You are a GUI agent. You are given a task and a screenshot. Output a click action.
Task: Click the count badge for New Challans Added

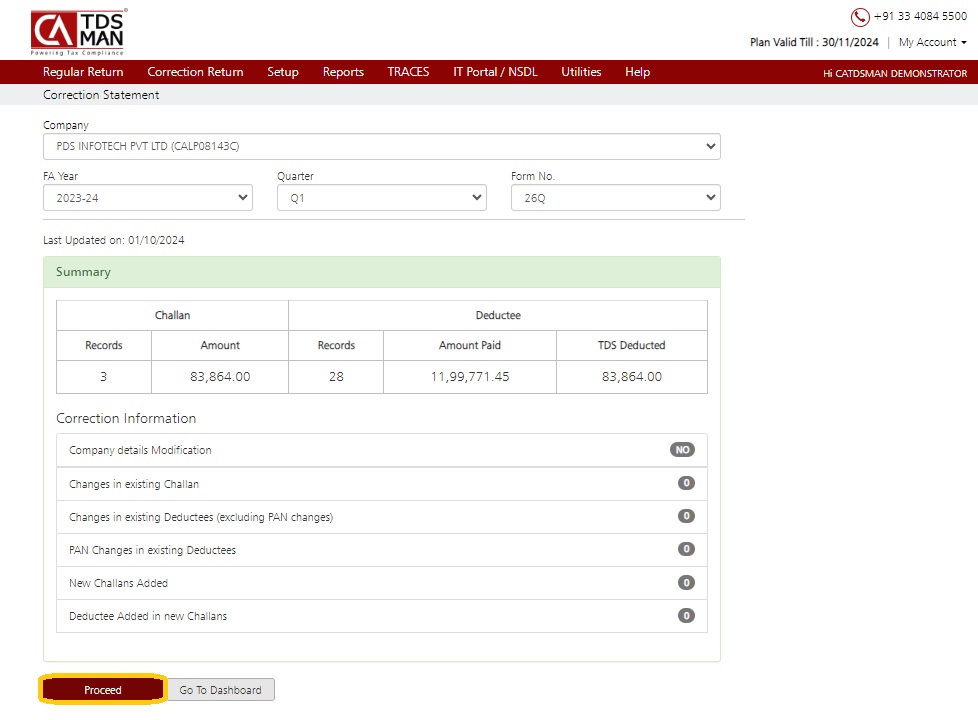pyautogui.click(x=686, y=583)
